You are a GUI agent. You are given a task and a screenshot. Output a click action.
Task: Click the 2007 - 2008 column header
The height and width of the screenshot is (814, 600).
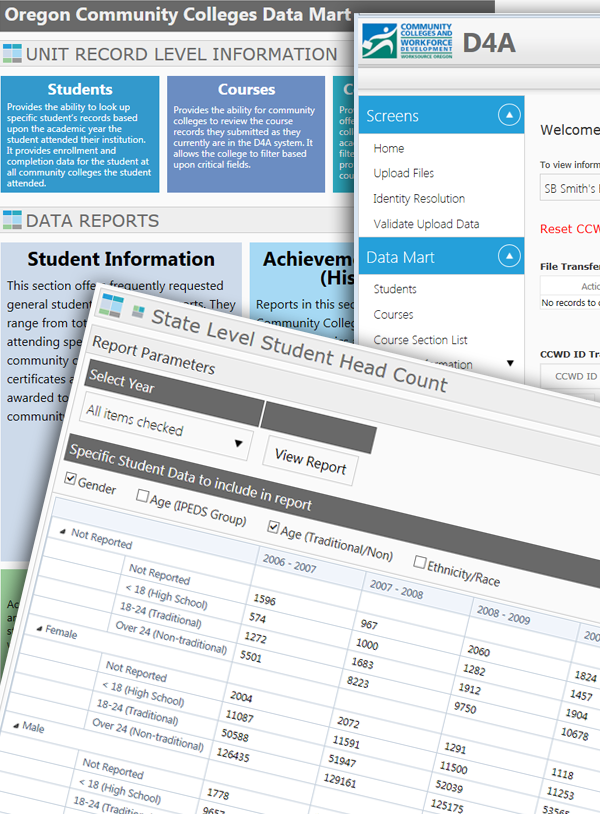[x=396, y=589]
